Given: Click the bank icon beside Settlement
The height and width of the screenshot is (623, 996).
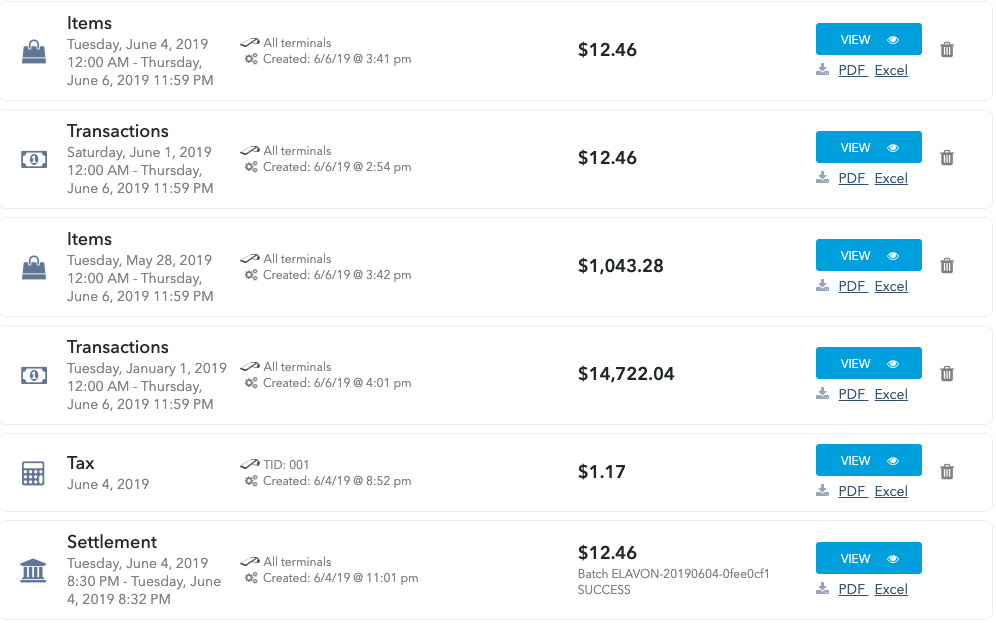Looking at the screenshot, I should click(x=33, y=570).
